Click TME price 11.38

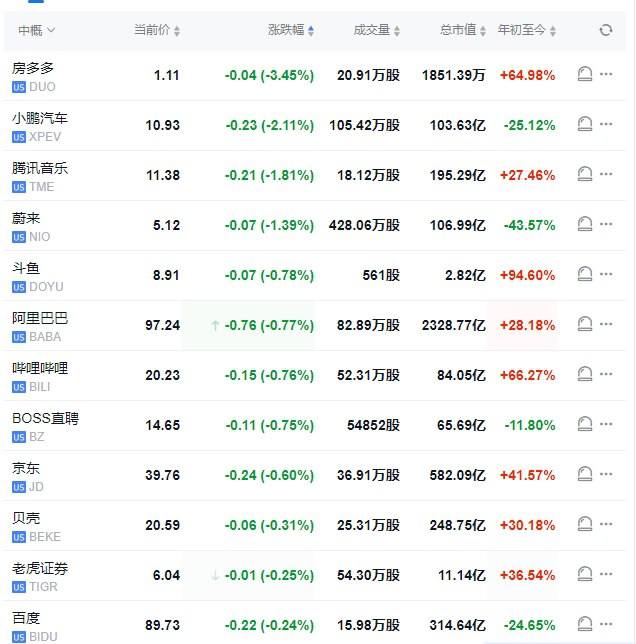click(x=163, y=175)
